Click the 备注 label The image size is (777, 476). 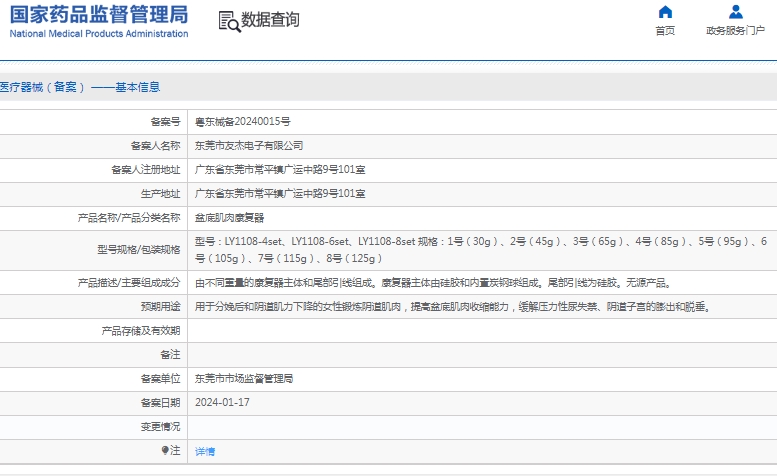(x=170, y=355)
